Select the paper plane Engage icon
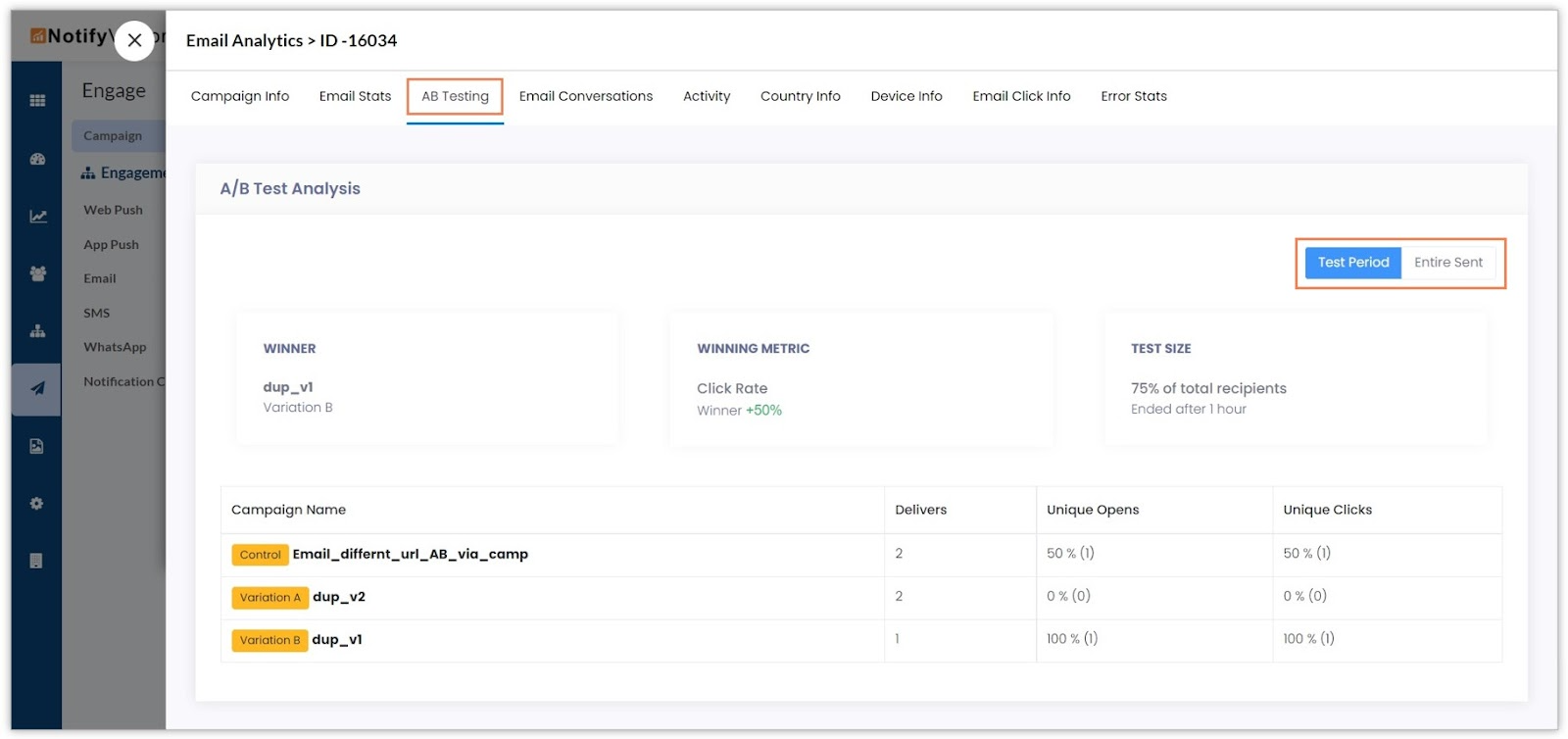This screenshot has width=1568, height=739. pos(37,388)
